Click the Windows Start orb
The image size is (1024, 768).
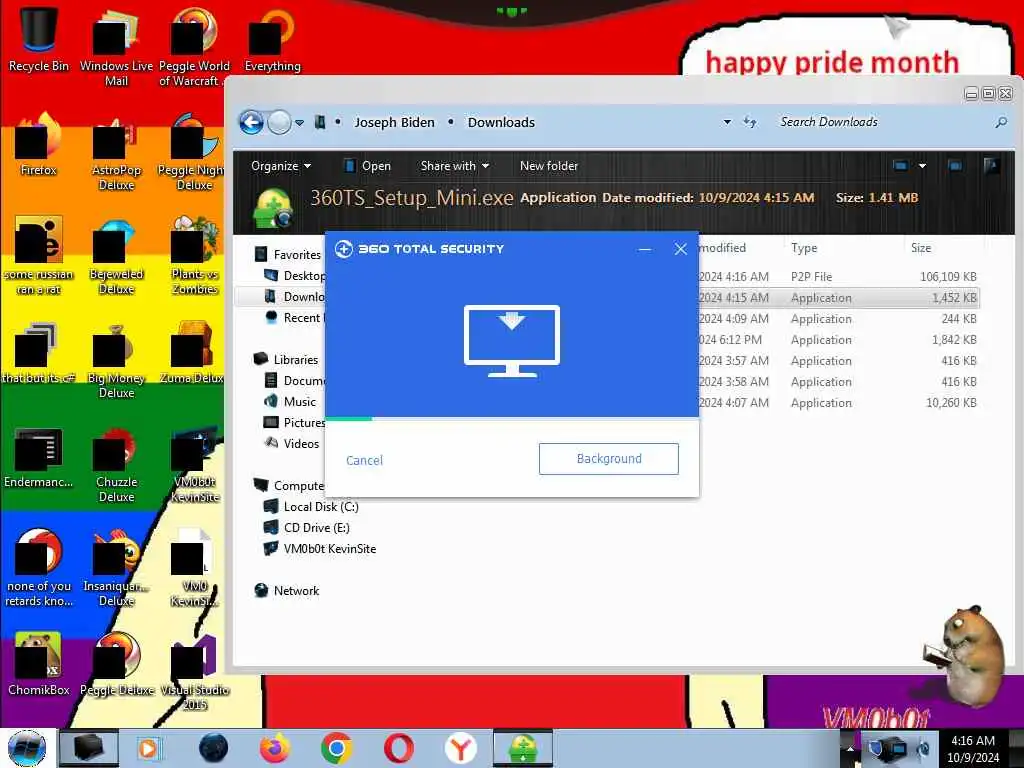pos(27,748)
